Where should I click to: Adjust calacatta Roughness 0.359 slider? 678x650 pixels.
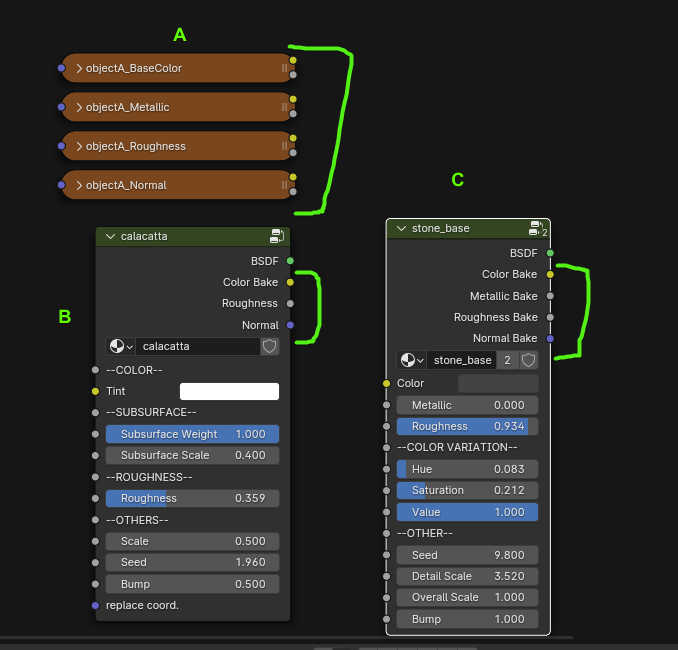click(x=192, y=498)
